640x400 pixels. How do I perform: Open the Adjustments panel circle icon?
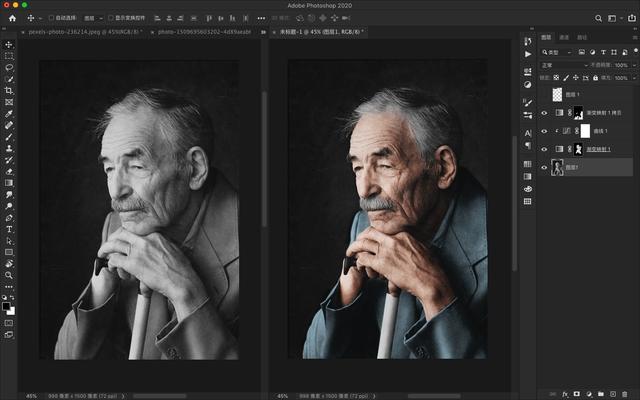[x=528, y=84]
